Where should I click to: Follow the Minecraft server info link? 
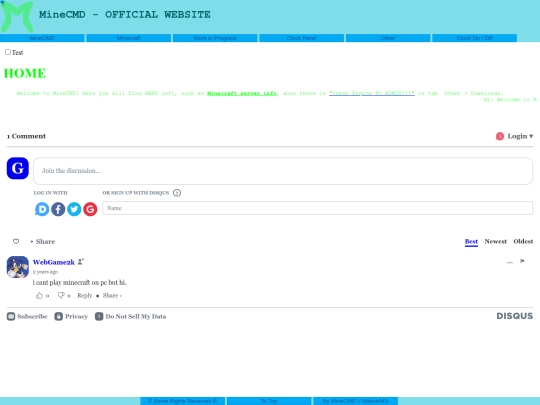pos(242,93)
